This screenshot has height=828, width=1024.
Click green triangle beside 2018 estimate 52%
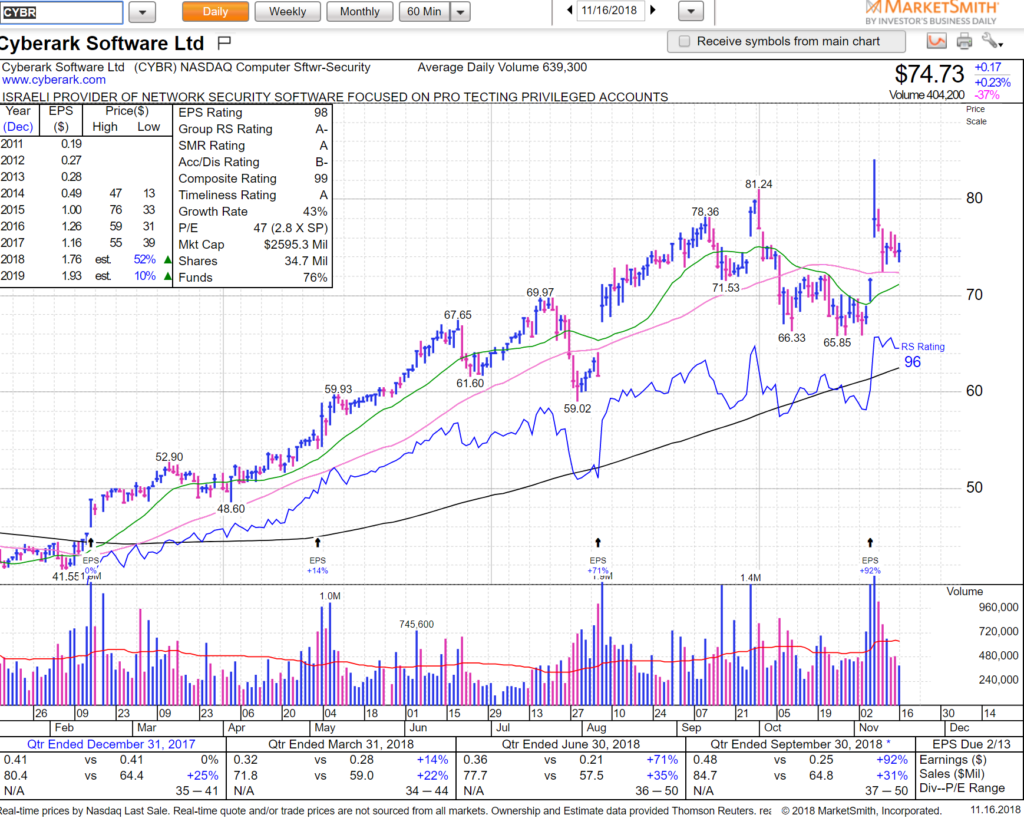(x=168, y=260)
